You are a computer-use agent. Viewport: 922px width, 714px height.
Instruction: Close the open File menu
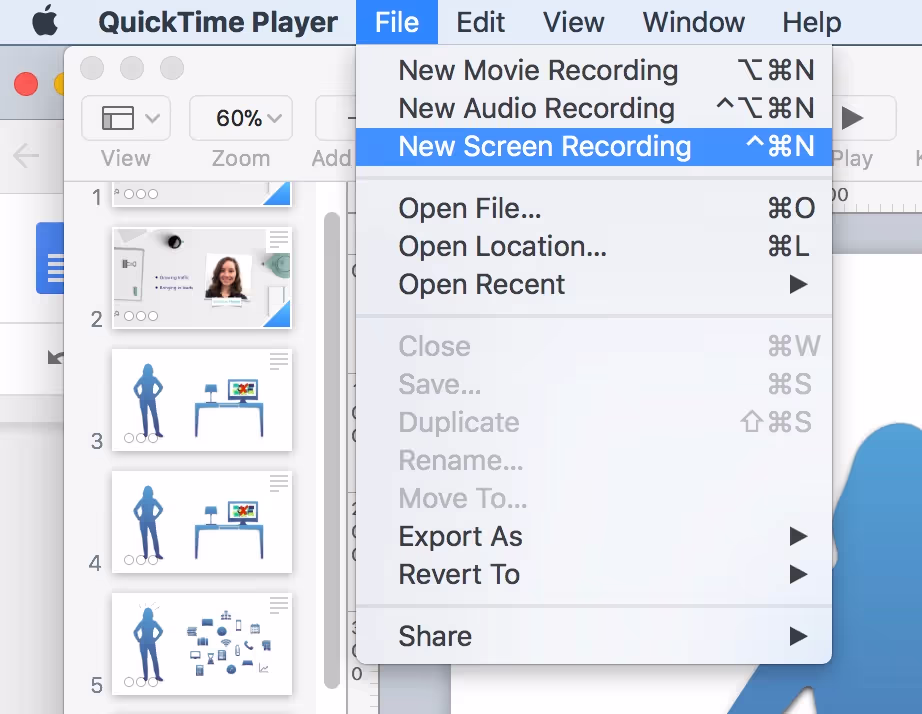click(397, 22)
